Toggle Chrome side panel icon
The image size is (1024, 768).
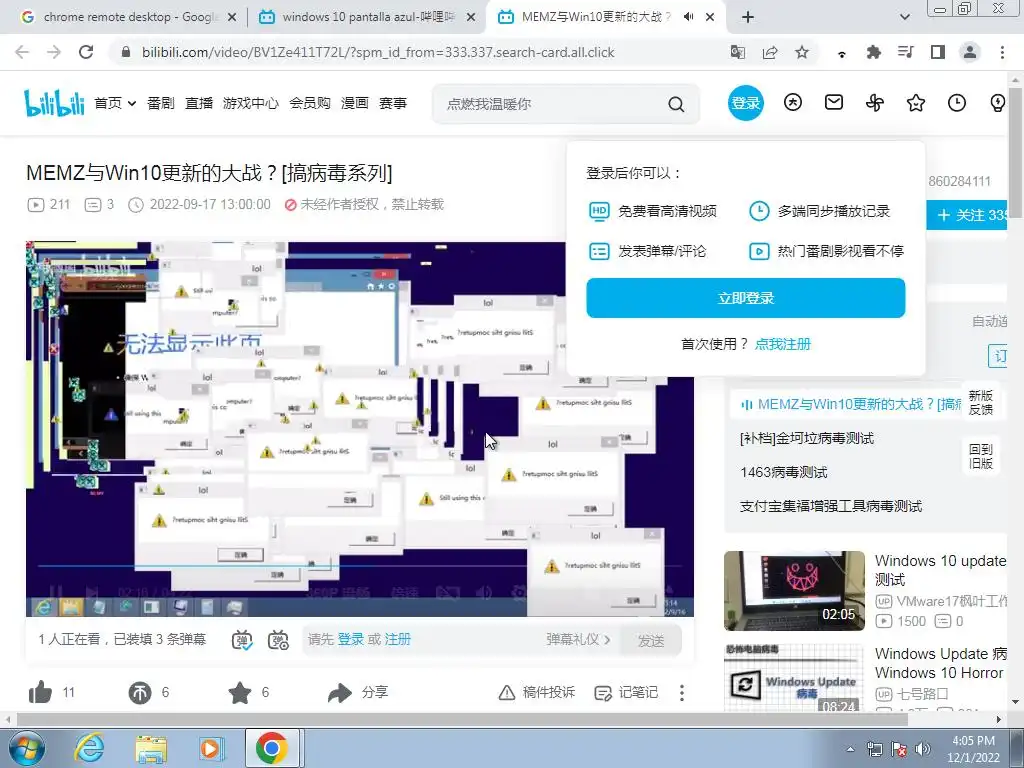pyautogui.click(x=938, y=52)
